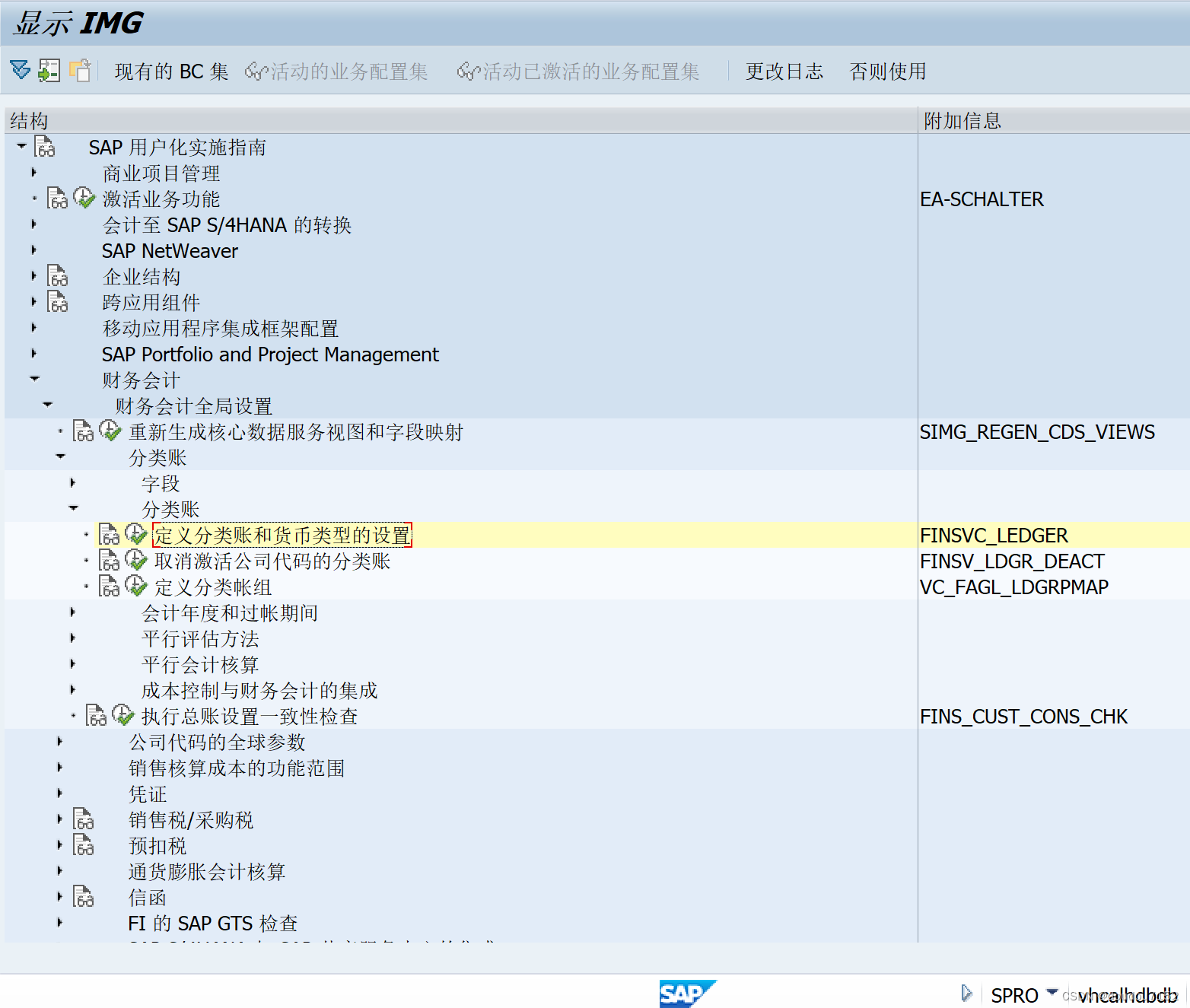Expand 销售核算成本的功能范围 node
The height and width of the screenshot is (1008, 1190).
59,768
